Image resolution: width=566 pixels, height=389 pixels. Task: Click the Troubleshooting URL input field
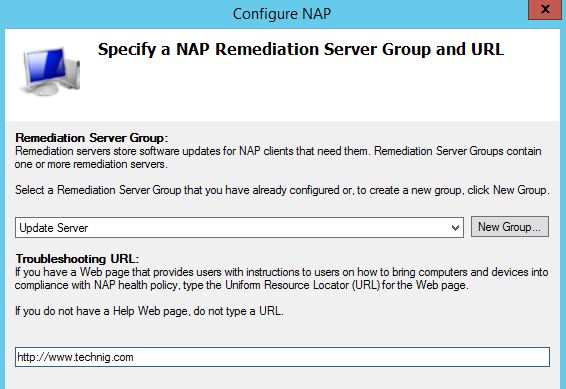(282, 357)
